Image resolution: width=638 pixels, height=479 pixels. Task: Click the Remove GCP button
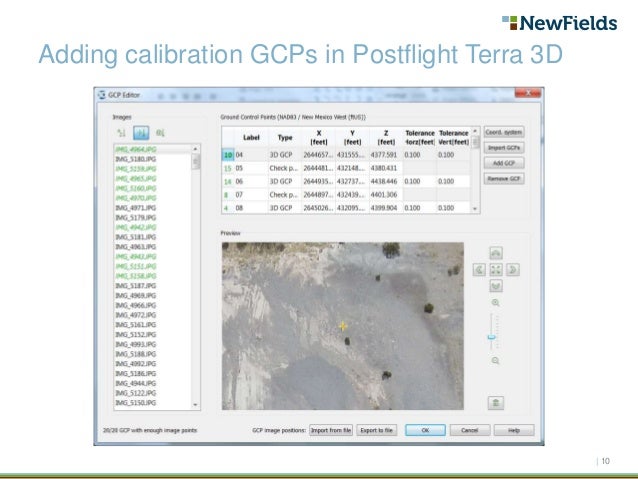(504, 179)
